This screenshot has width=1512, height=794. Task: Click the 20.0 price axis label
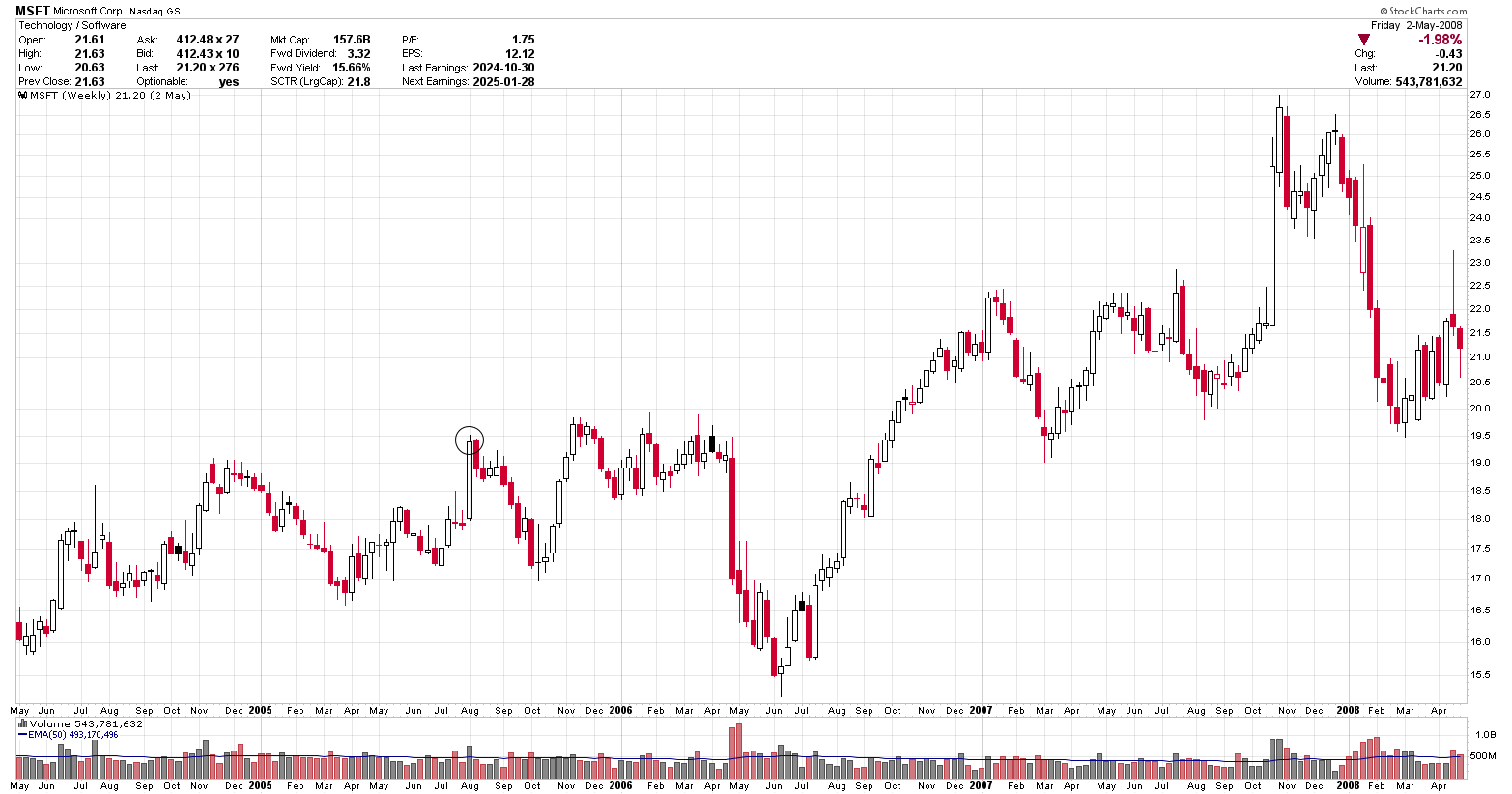[x=1480, y=409]
